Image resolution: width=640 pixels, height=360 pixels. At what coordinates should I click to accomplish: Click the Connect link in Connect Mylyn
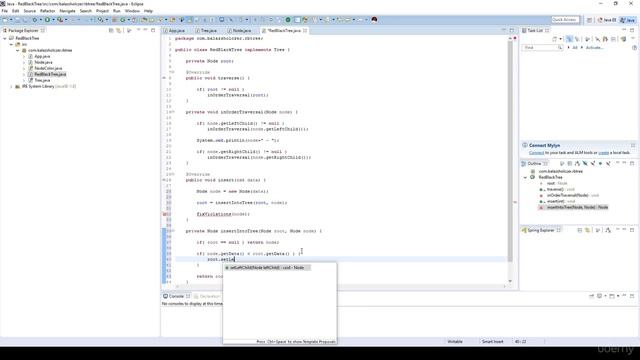[x=536, y=153]
